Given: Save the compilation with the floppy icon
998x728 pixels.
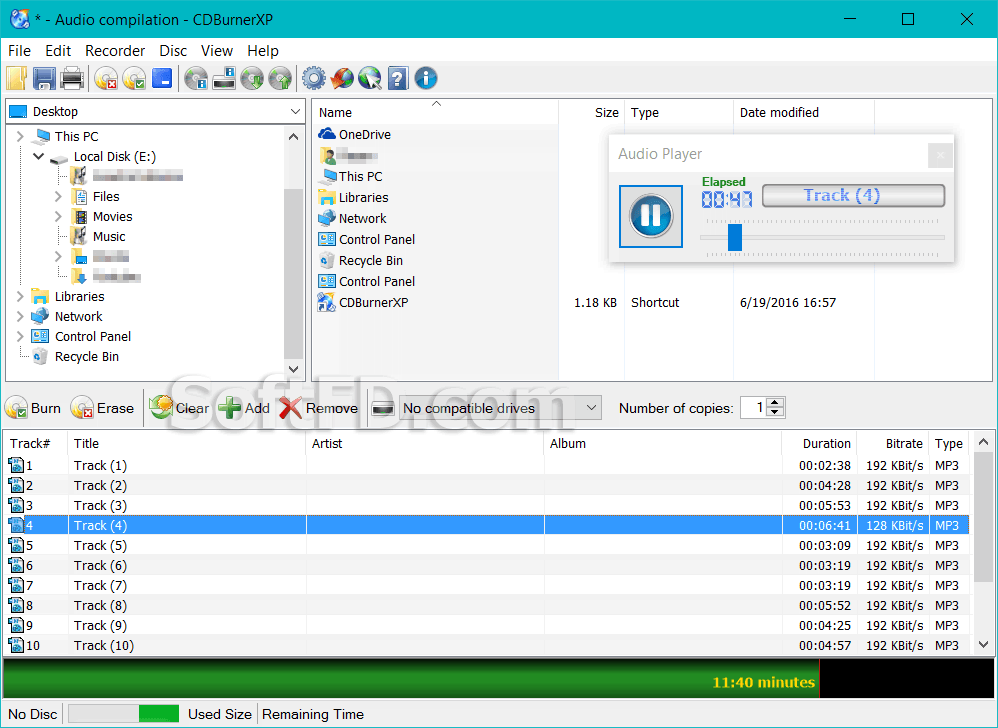Looking at the screenshot, I should point(45,78).
